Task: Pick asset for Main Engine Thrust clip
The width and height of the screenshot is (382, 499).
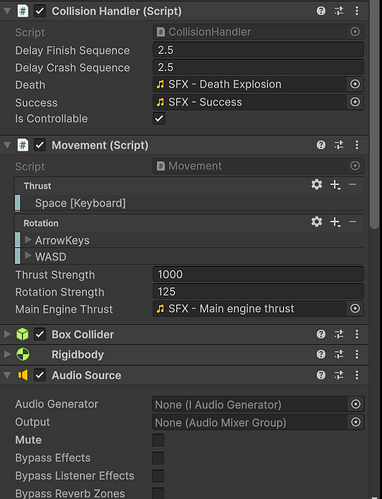Action: click(x=355, y=309)
